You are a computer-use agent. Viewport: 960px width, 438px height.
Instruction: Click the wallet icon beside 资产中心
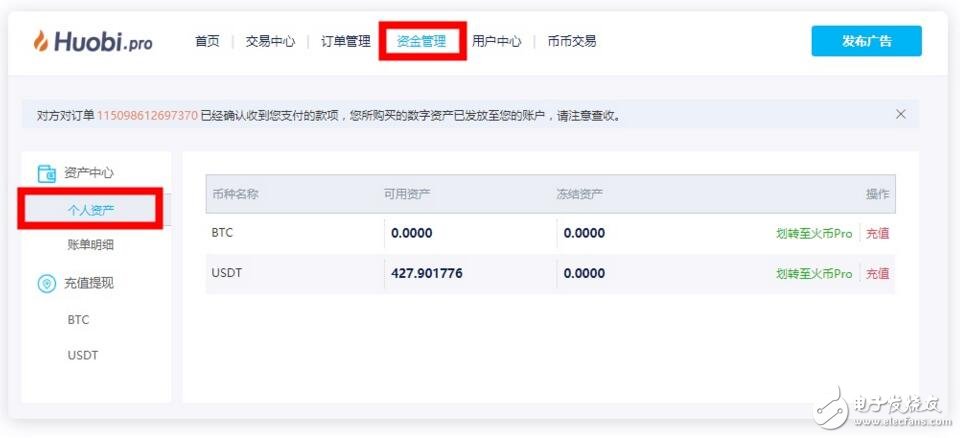47,174
